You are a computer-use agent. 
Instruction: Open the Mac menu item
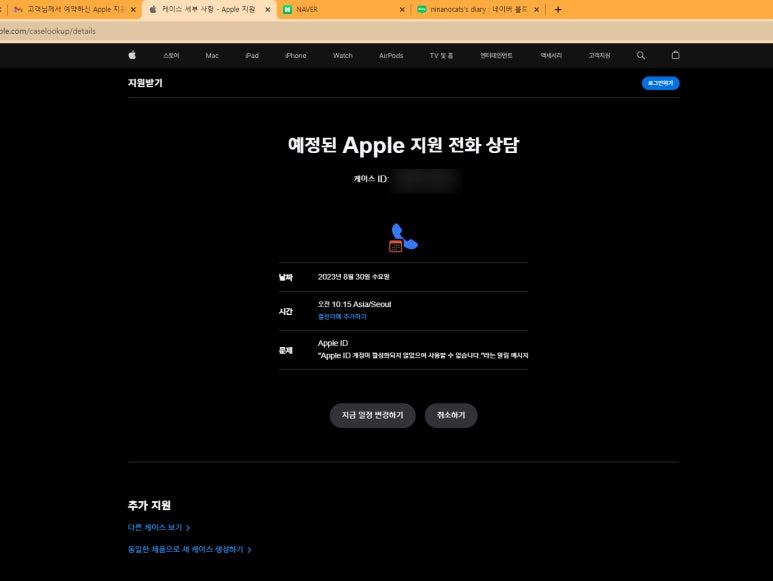pos(212,55)
